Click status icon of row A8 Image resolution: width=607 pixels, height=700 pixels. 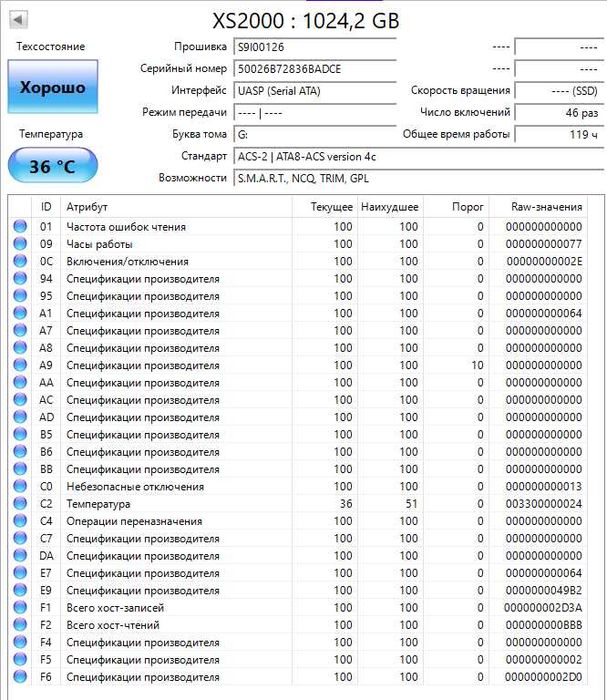[x=20, y=347]
